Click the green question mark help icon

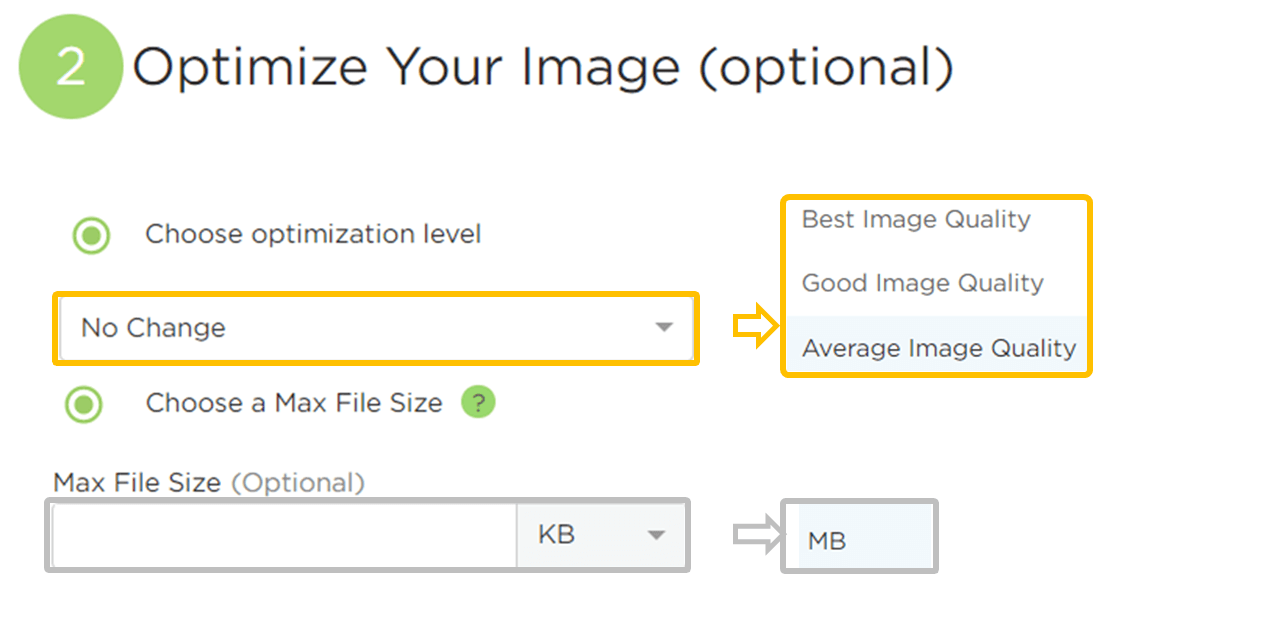[478, 402]
